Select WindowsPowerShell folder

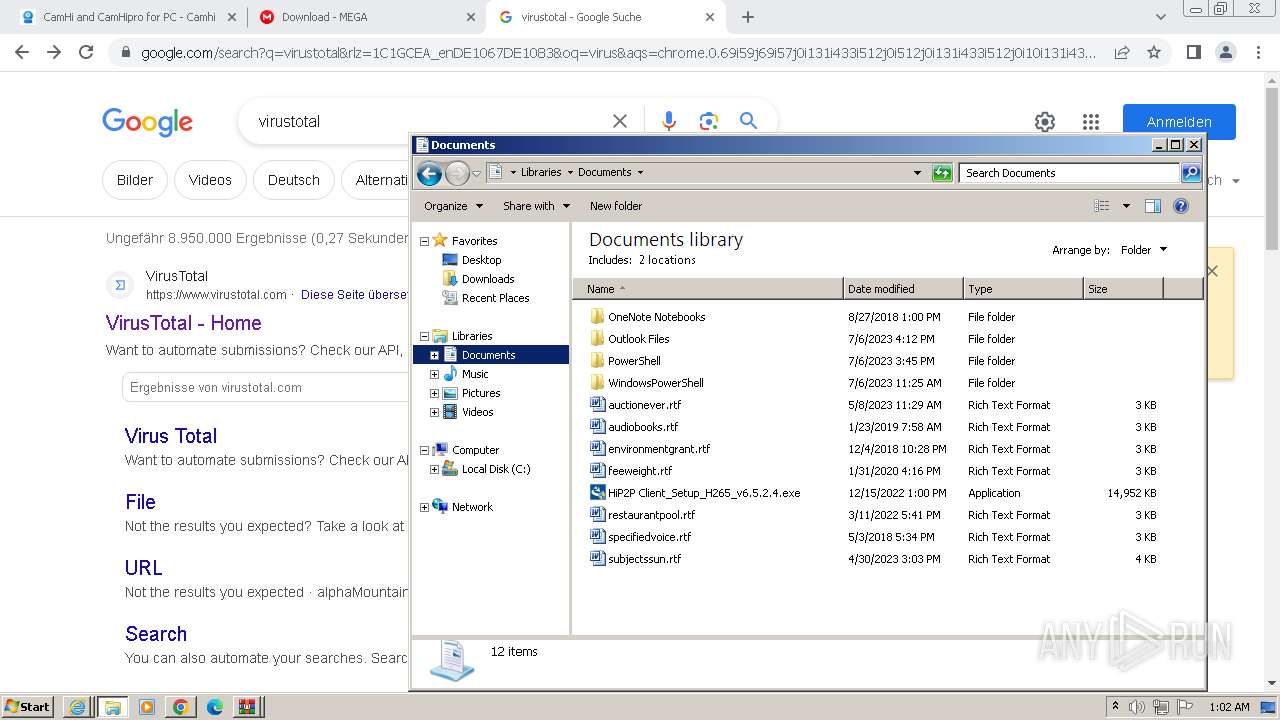(655, 383)
